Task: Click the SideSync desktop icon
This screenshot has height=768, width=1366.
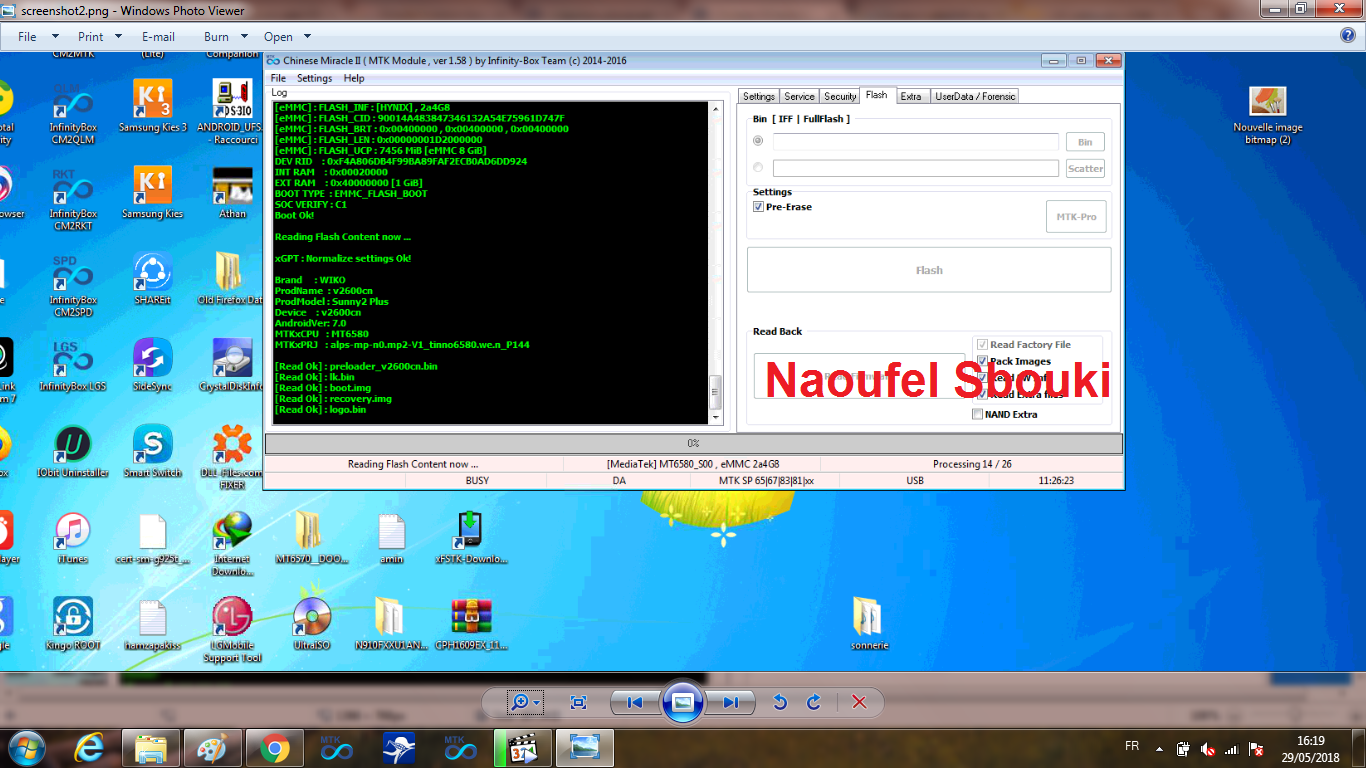Action: pyautogui.click(x=152, y=365)
